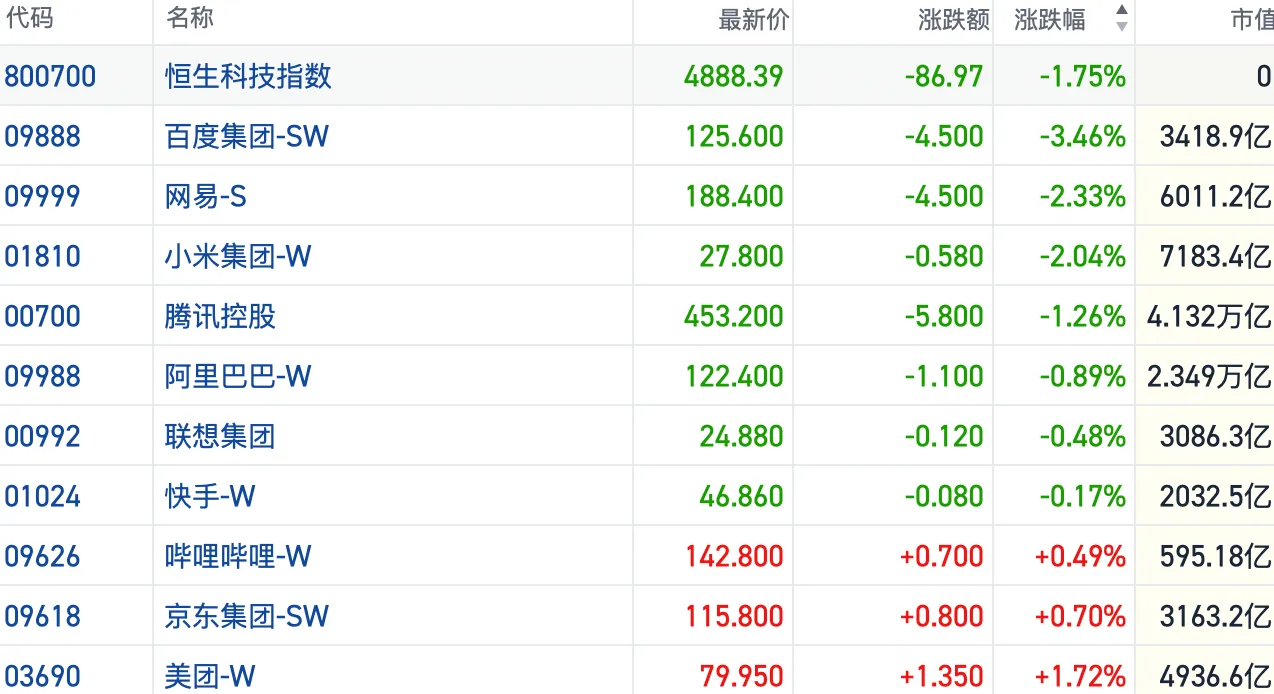Click the 代码 column header
The width and height of the screenshot is (1274, 694).
click(30, 18)
